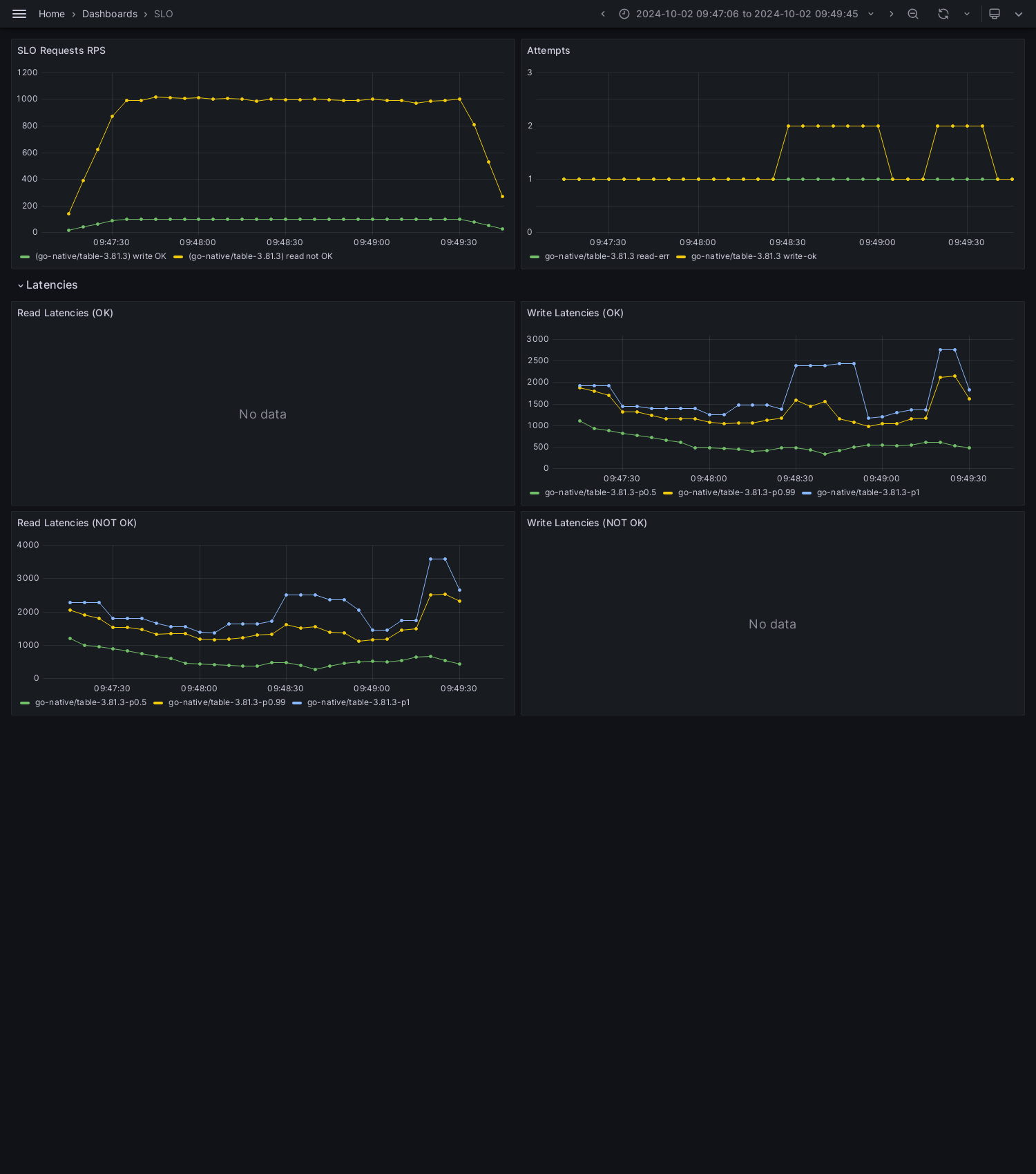Click 4000 label on Read Latencies axis

click(x=28, y=545)
